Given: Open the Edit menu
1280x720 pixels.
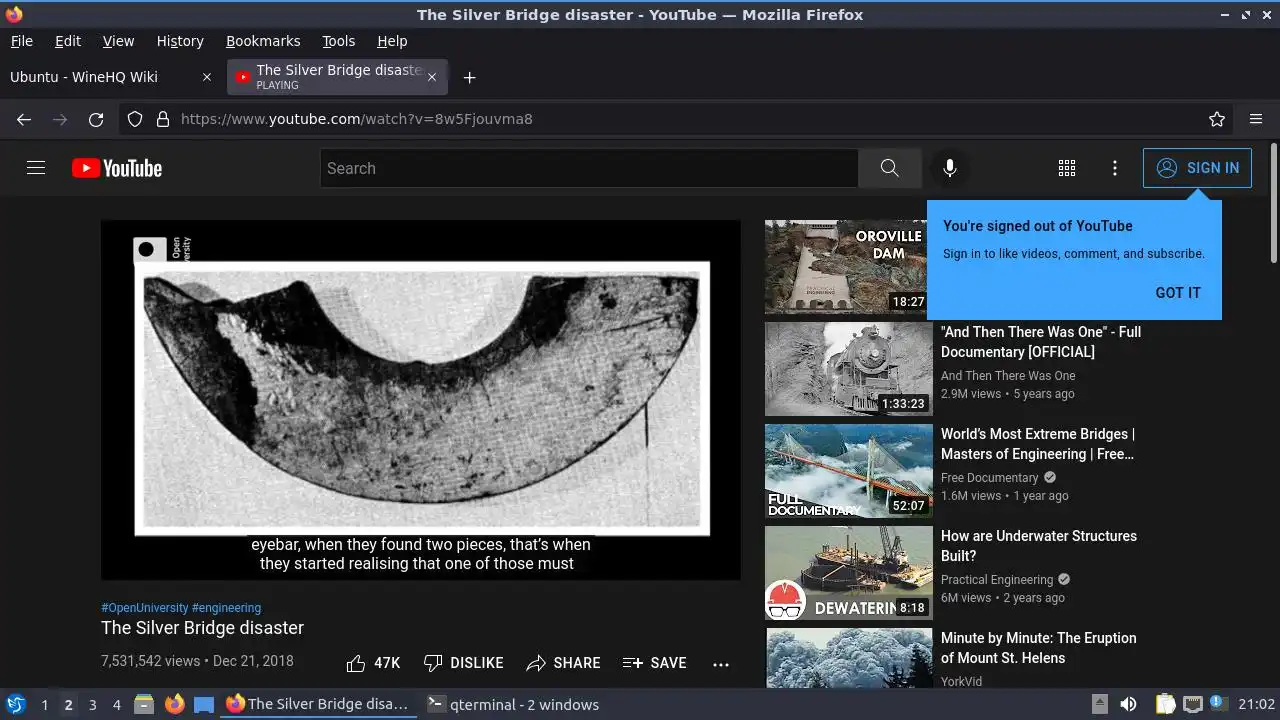Looking at the screenshot, I should [x=68, y=41].
